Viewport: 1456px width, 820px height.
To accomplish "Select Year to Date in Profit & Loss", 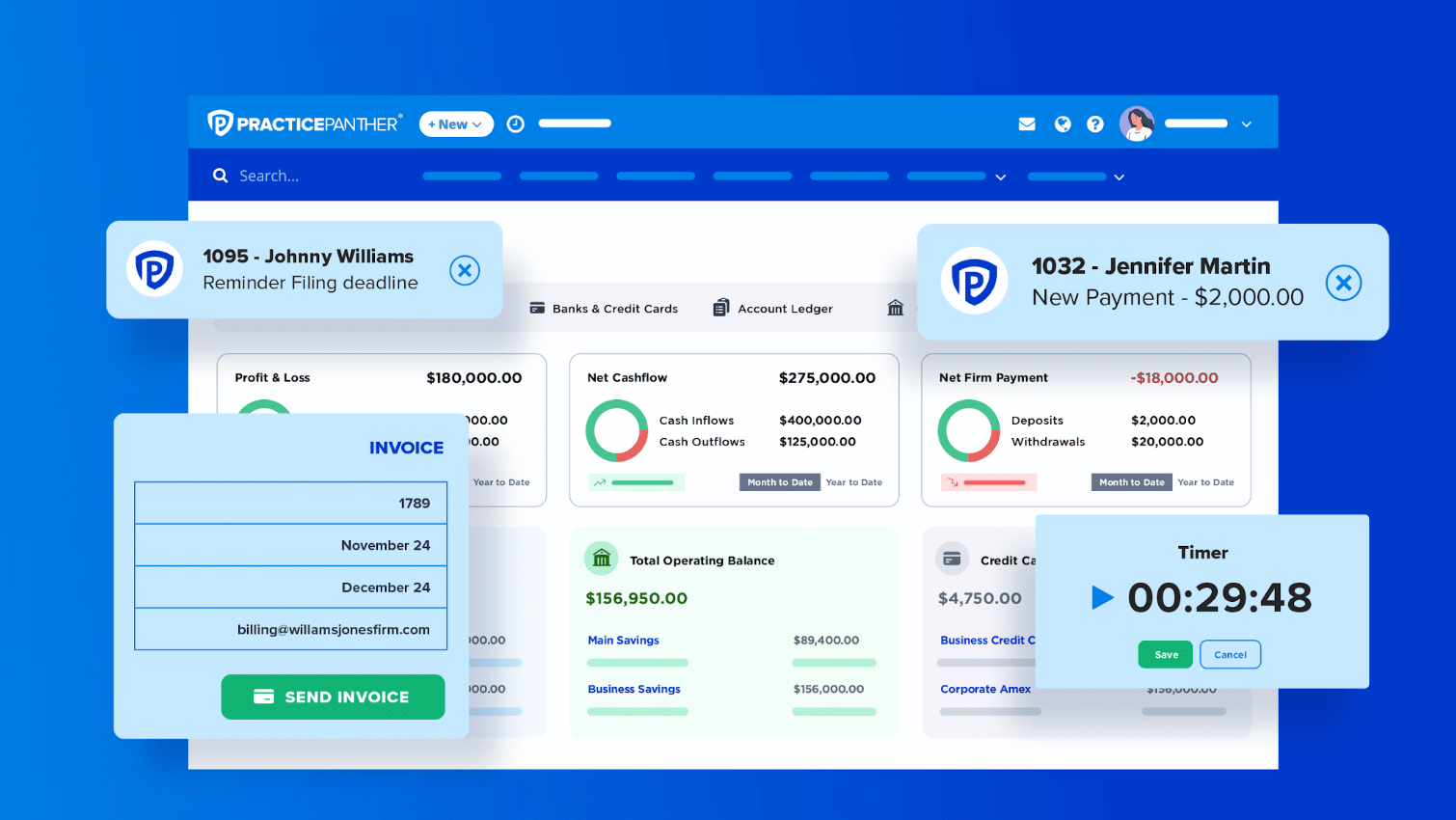I will point(501,482).
